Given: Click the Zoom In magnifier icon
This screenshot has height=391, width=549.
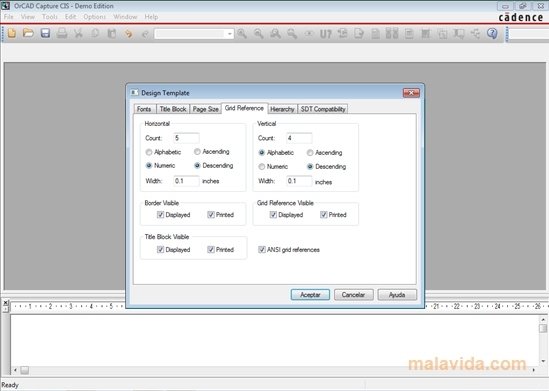Looking at the screenshot, I should pyautogui.click(x=242, y=33).
